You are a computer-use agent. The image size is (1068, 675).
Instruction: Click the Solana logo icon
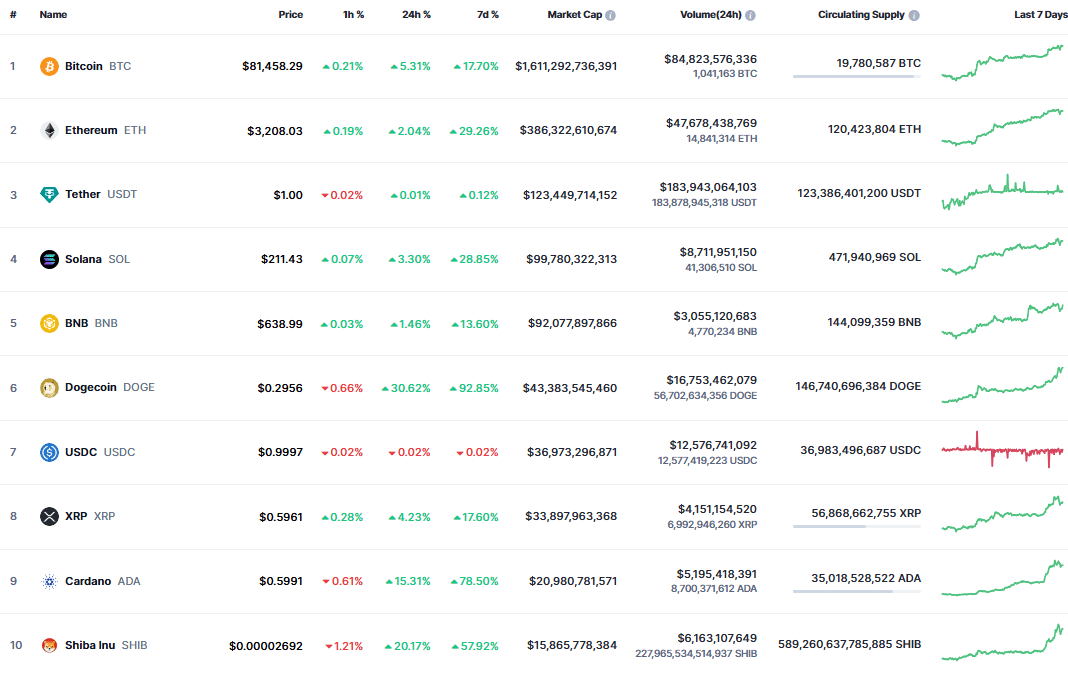(x=49, y=259)
